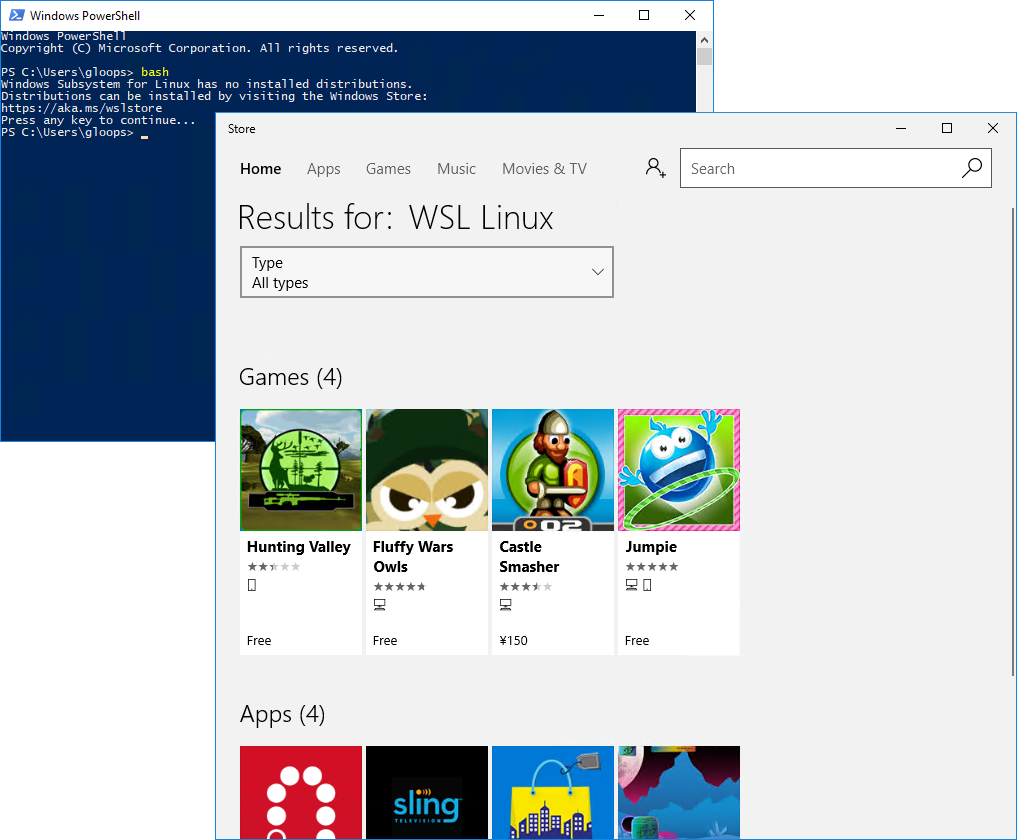This screenshot has width=1017, height=840.
Task: Click the Windows PowerShell title bar text
Action: click(x=85, y=16)
